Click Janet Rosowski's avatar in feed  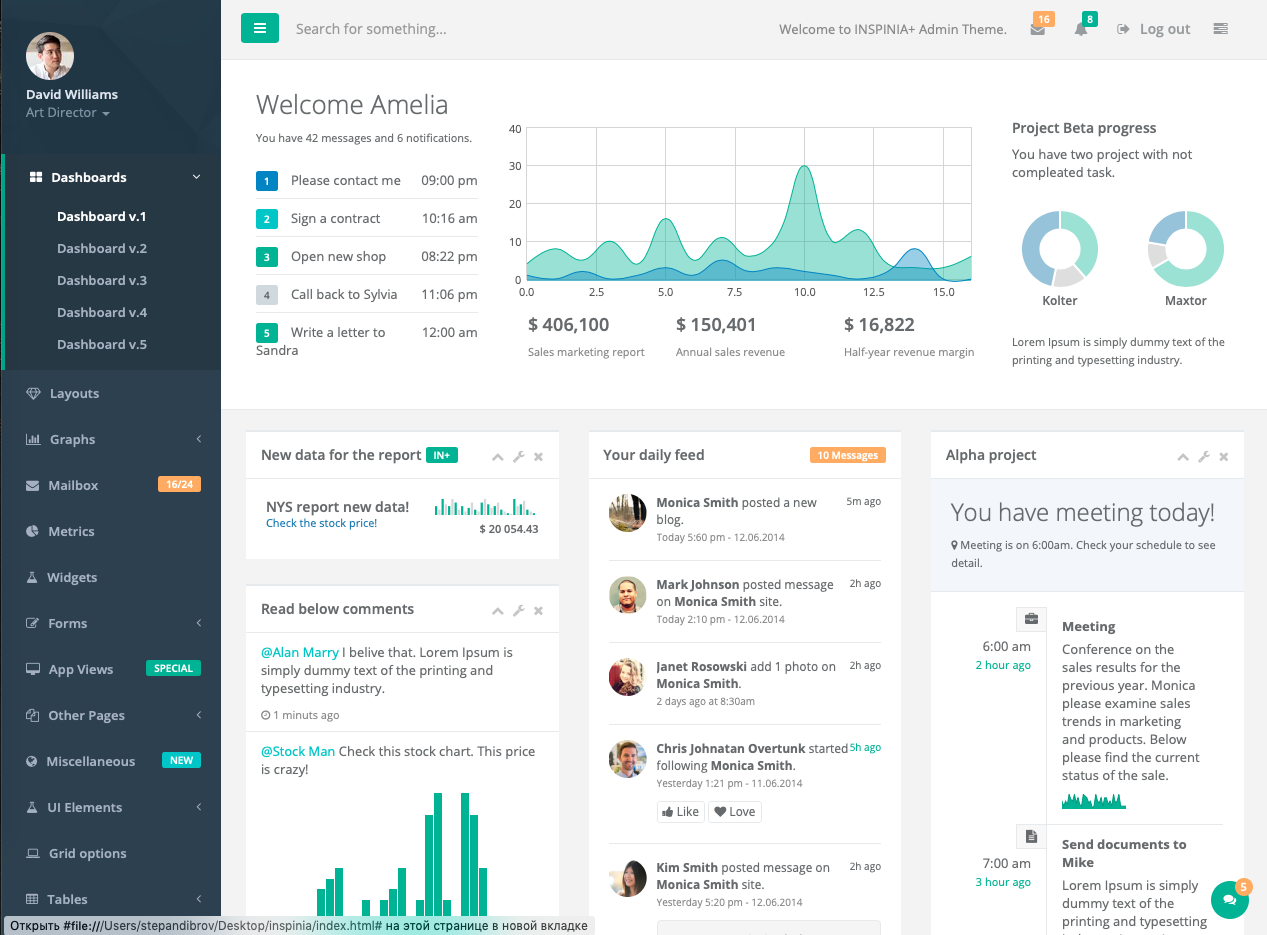(627, 677)
